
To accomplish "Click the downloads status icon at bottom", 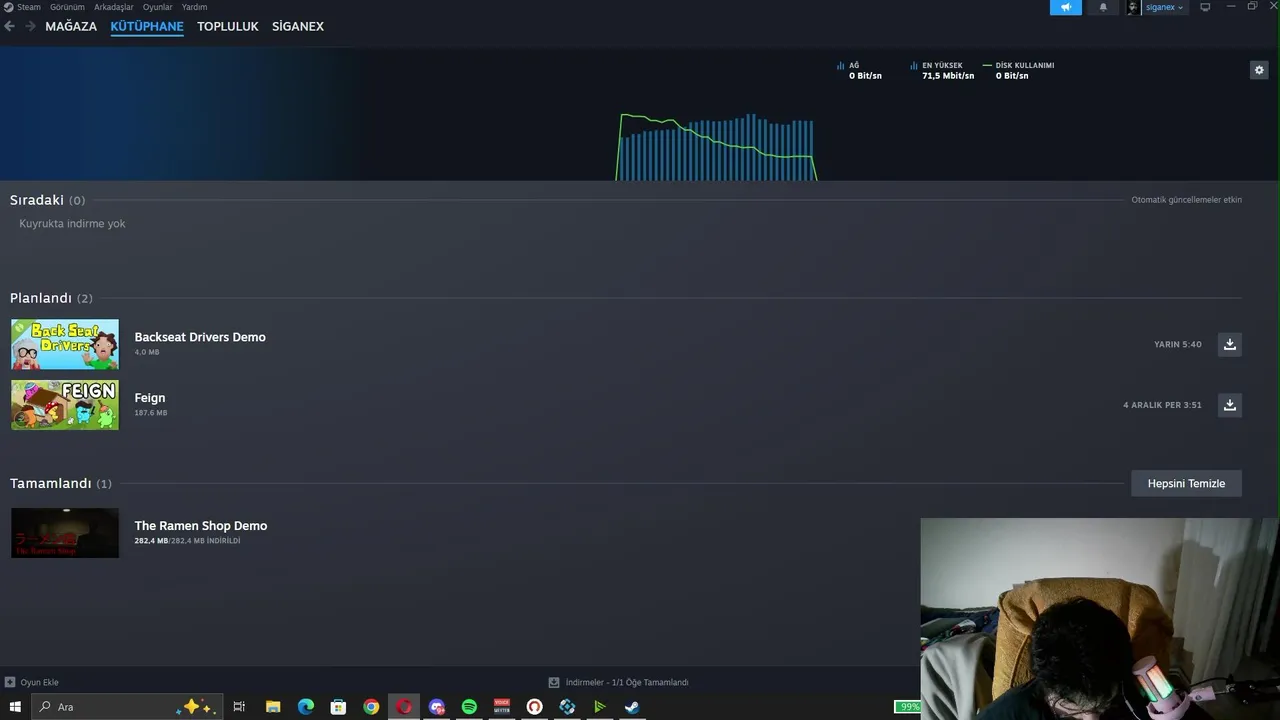I will pos(554,682).
